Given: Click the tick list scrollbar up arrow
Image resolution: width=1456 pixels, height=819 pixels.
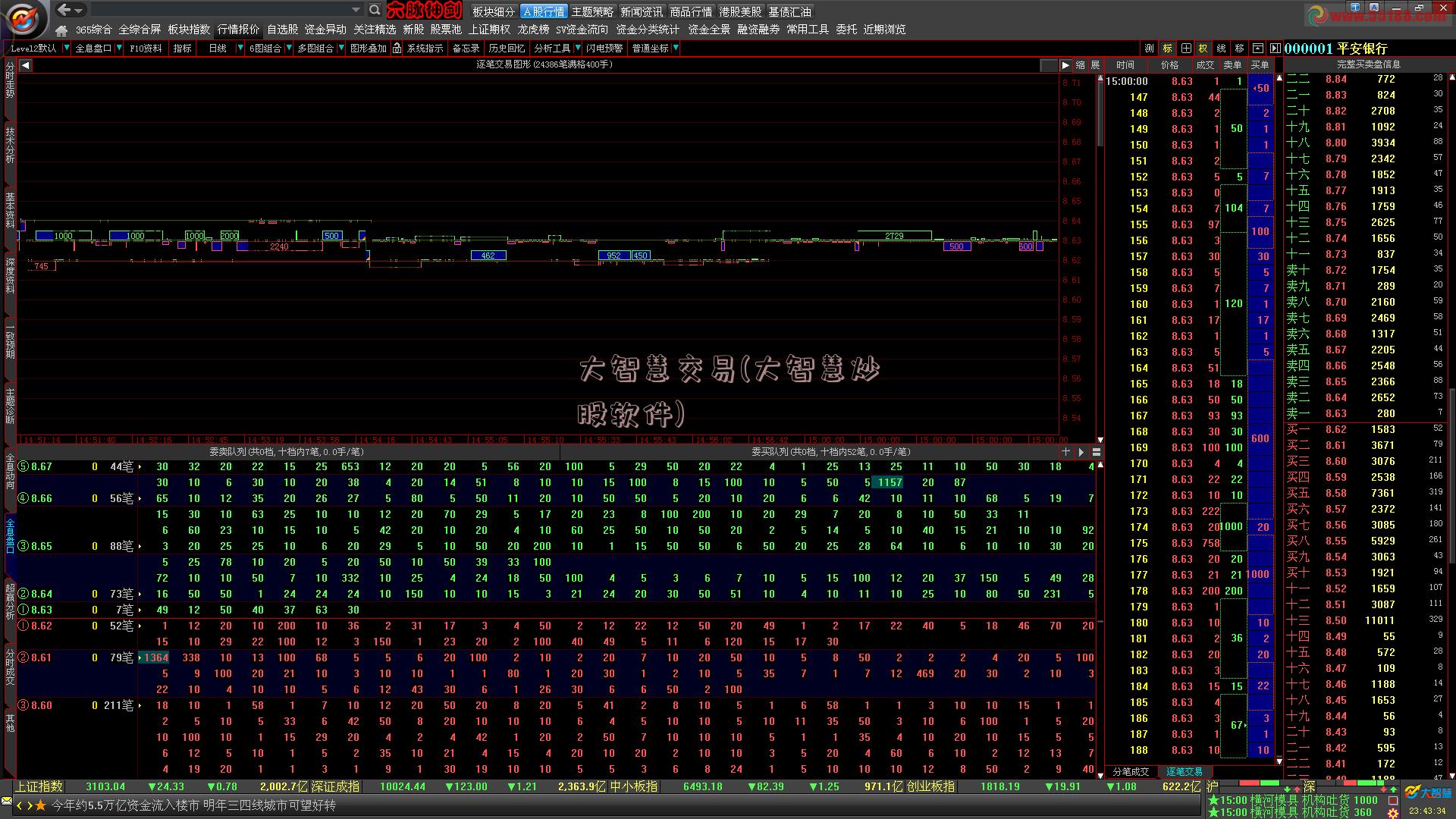Looking at the screenshot, I should coord(1280,78).
